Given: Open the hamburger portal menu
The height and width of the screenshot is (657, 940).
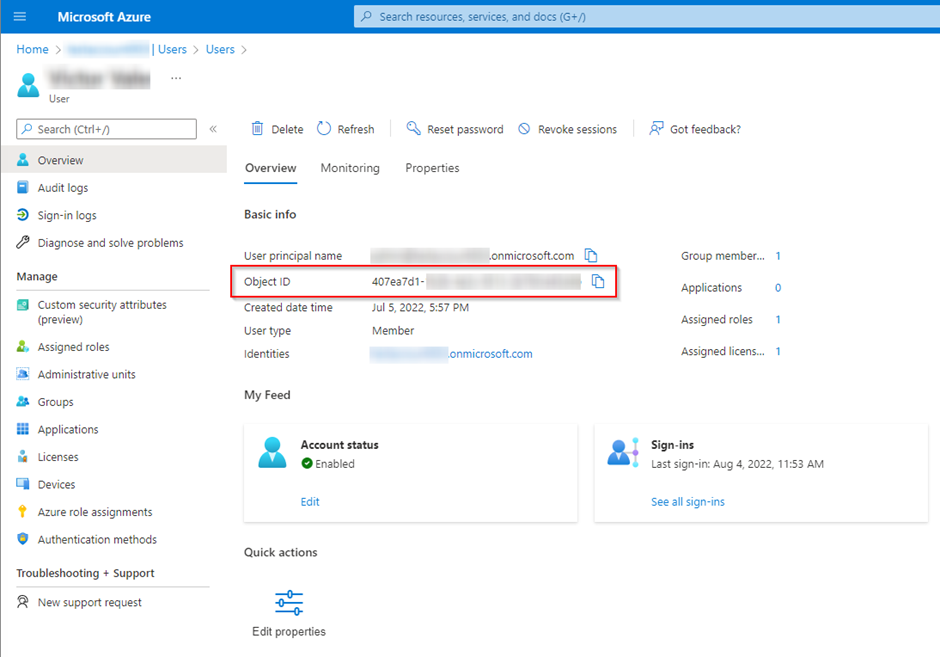Looking at the screenshot, I should pyautogui.click(x=20, y=16).
